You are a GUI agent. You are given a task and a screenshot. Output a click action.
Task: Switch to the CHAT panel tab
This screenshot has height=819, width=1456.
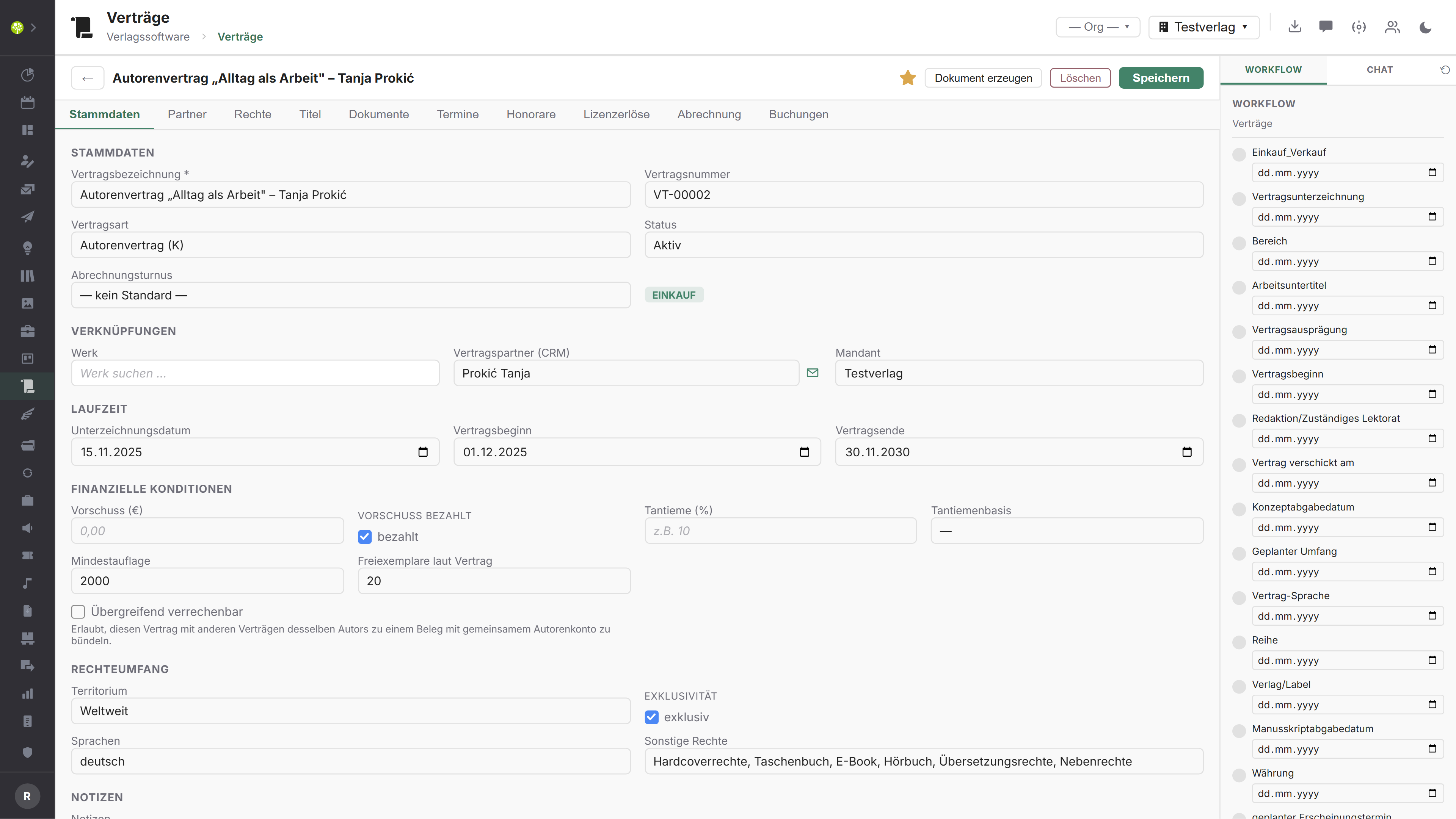(1379, 70)
